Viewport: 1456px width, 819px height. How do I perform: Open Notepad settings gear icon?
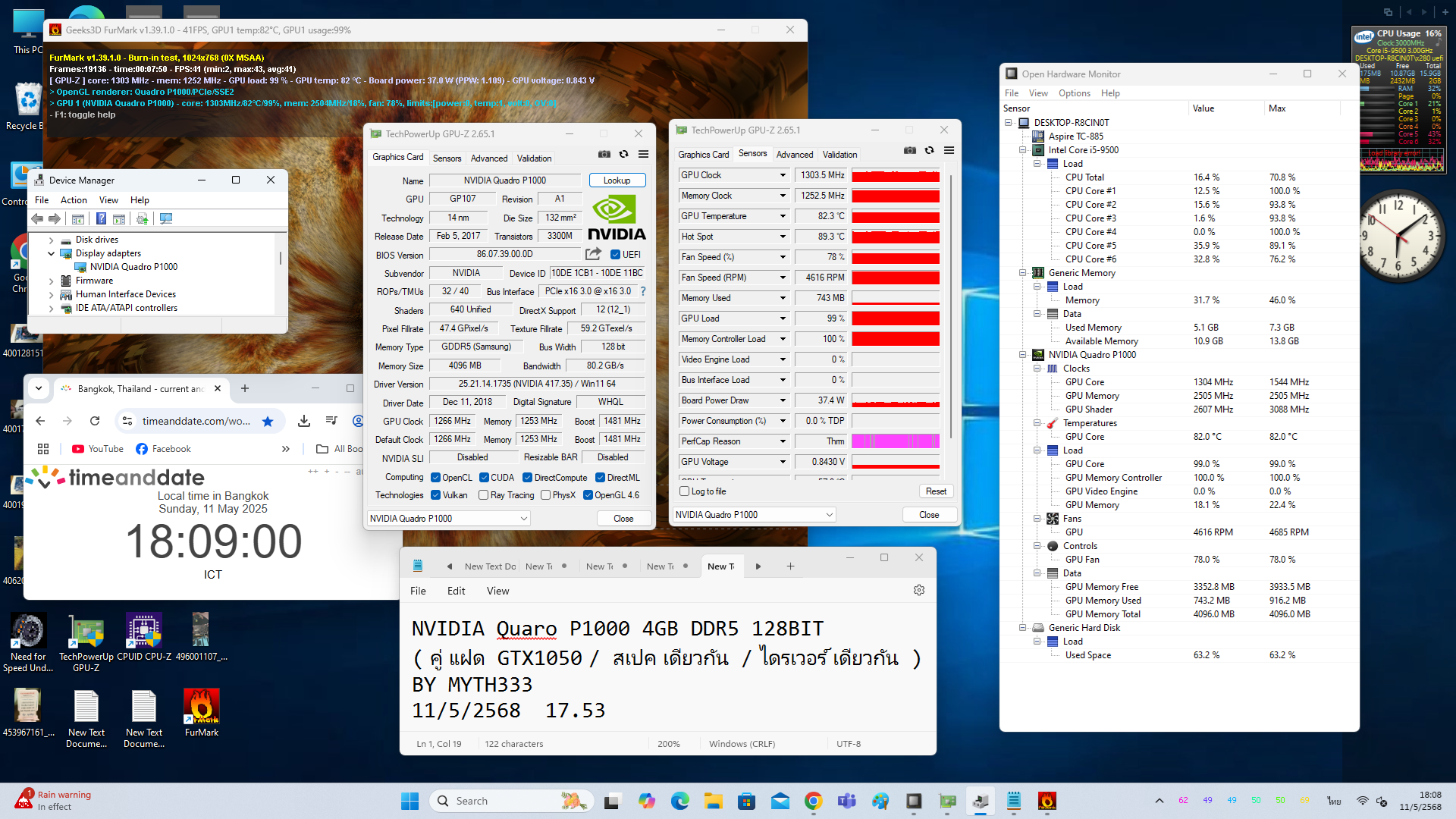click(x=918, y=590)
